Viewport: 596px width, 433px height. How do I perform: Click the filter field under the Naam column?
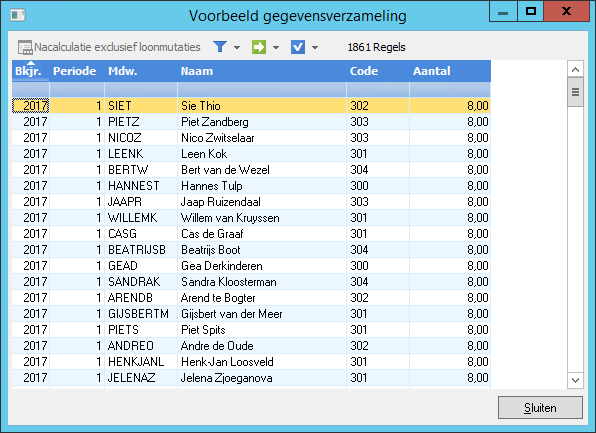262,90
